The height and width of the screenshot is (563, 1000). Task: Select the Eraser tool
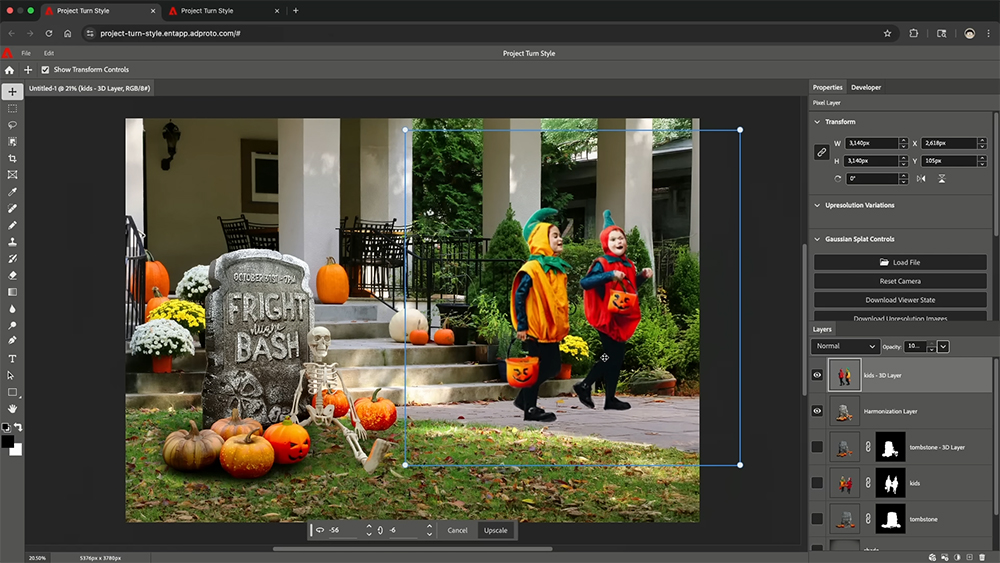coord(12,275)
